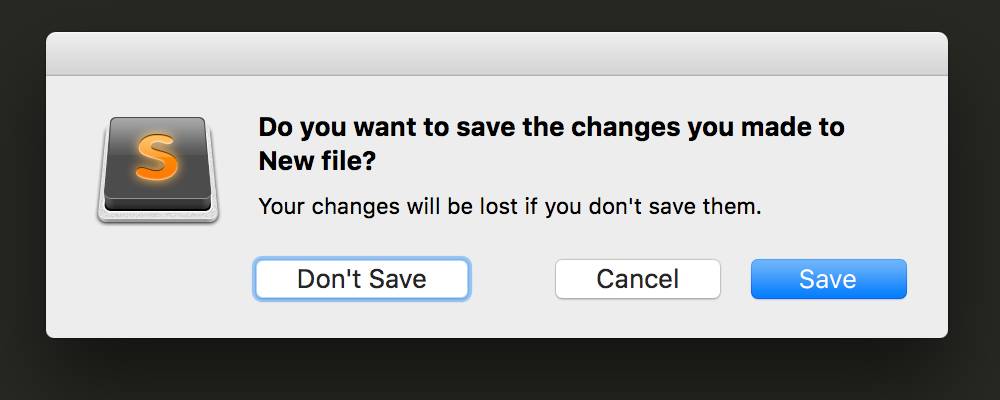
Task: Click the gap between Cancel and Save buttons
Action: (736, 279)
